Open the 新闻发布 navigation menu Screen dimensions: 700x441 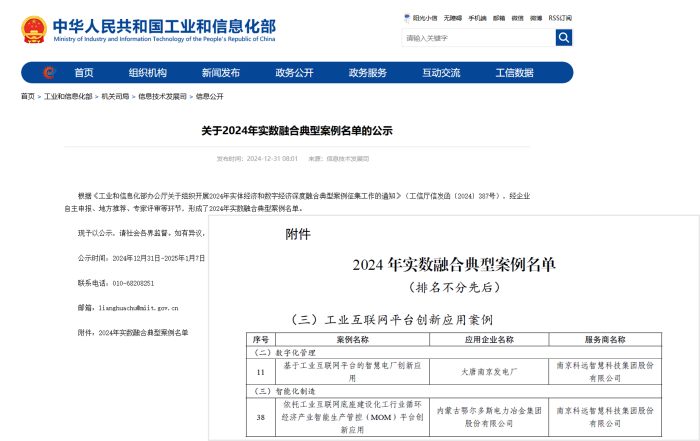pos(220,73)
